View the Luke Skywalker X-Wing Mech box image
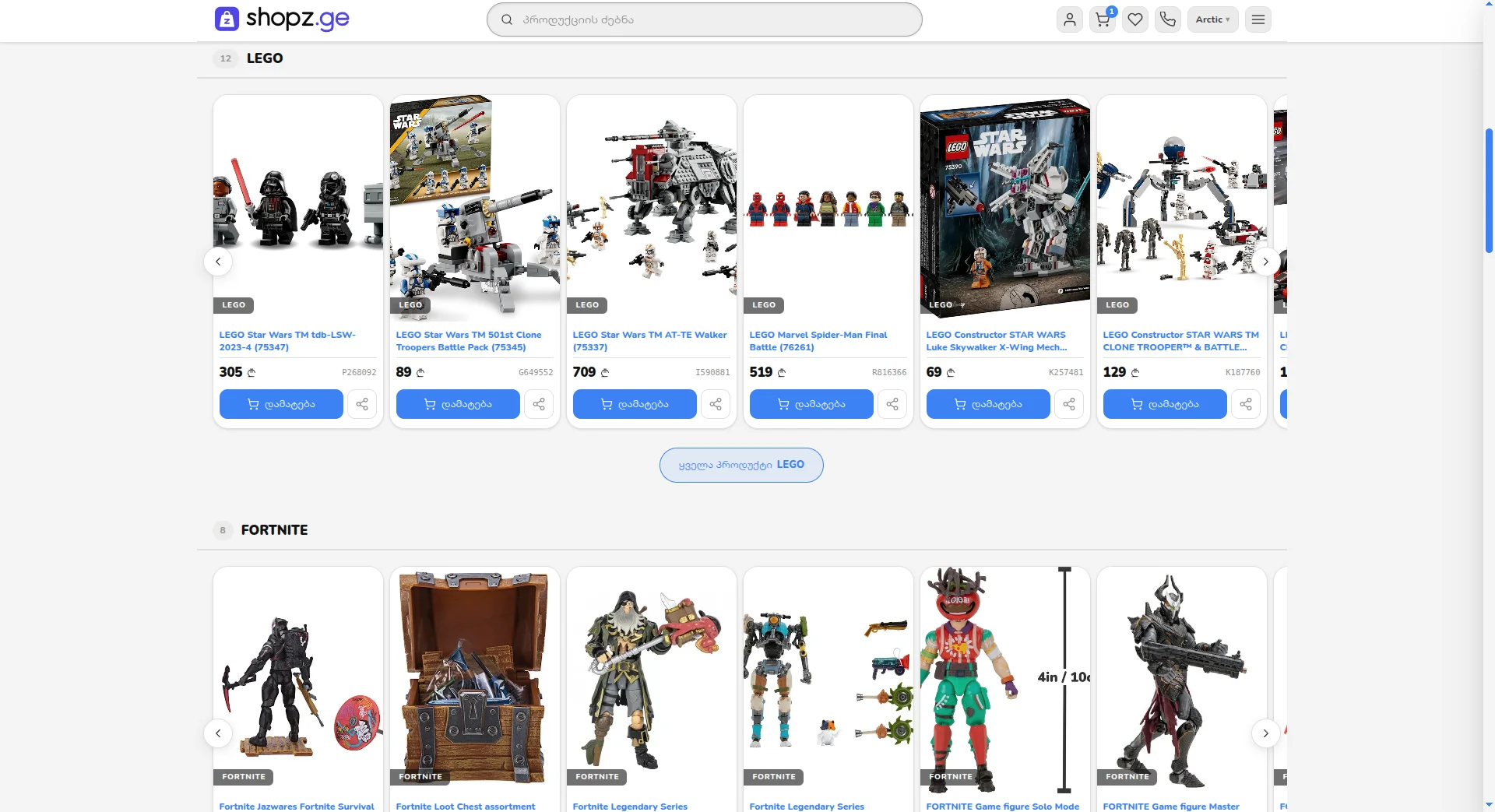Screen dimensions: 1495x812 1005,208
